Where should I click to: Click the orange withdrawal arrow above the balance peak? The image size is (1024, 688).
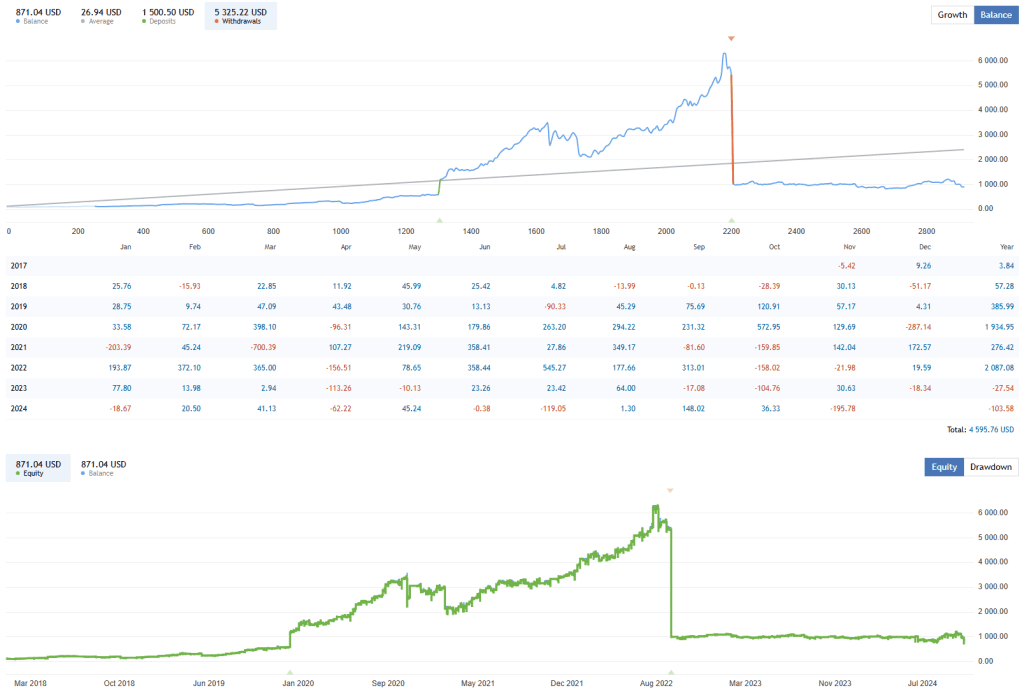[731, 37]
